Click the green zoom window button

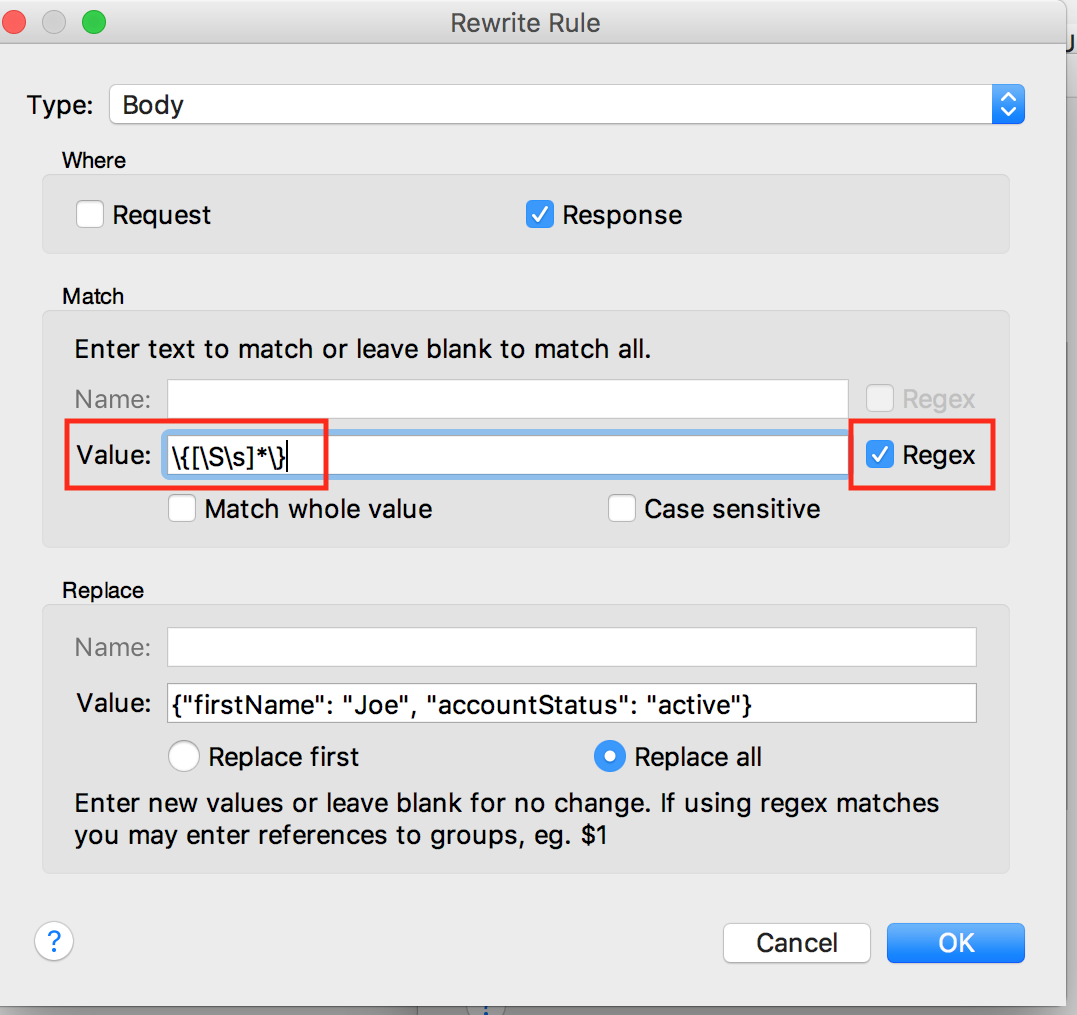click(x=93, y=22)
